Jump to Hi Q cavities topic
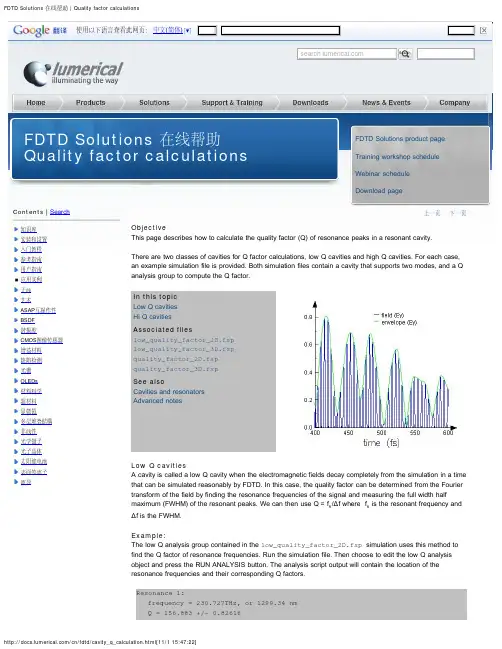Viewport: 502px width, 649px height. 152,317
